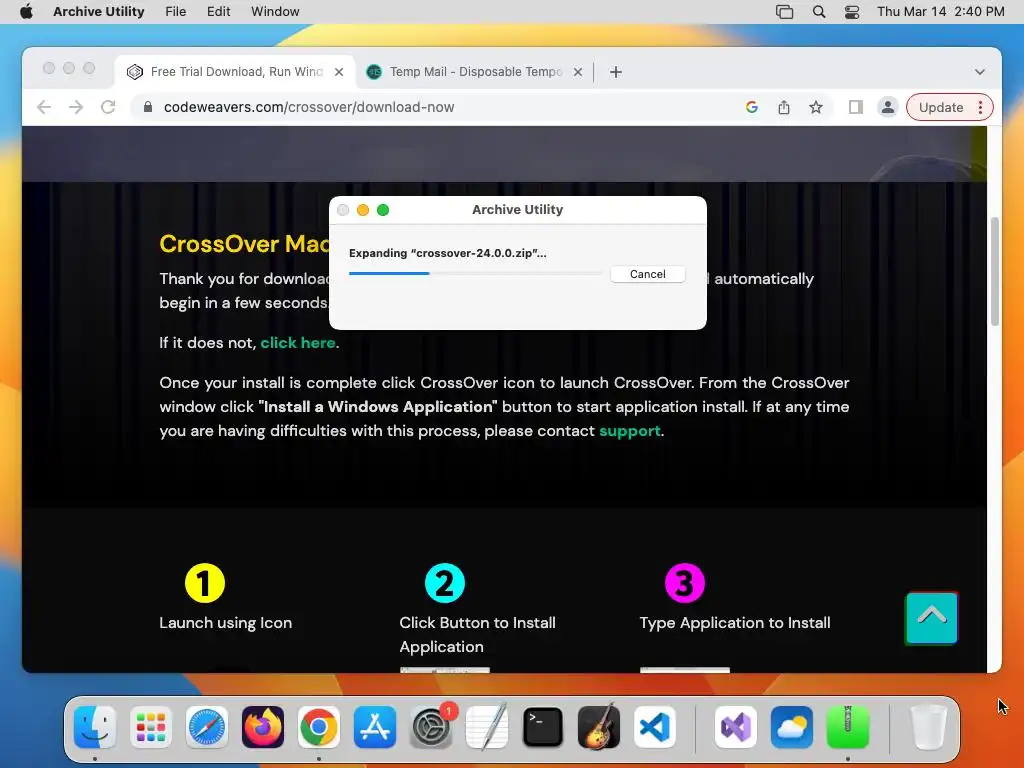Screen dimensions: 1024x768
Task: Minimize the Archive Utility window
Action: coord(363,210)
